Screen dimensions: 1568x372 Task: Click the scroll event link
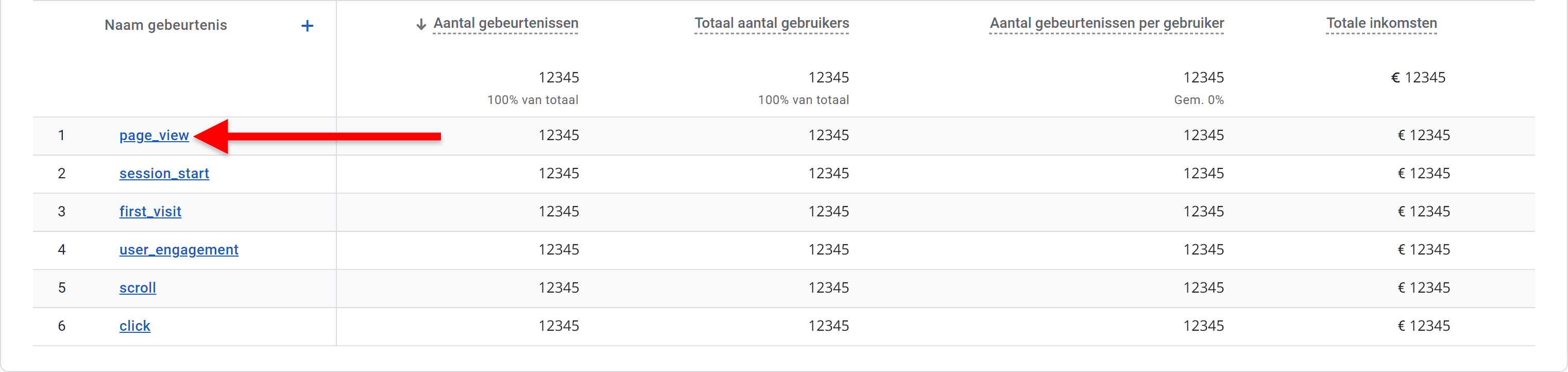pos(137,288)
